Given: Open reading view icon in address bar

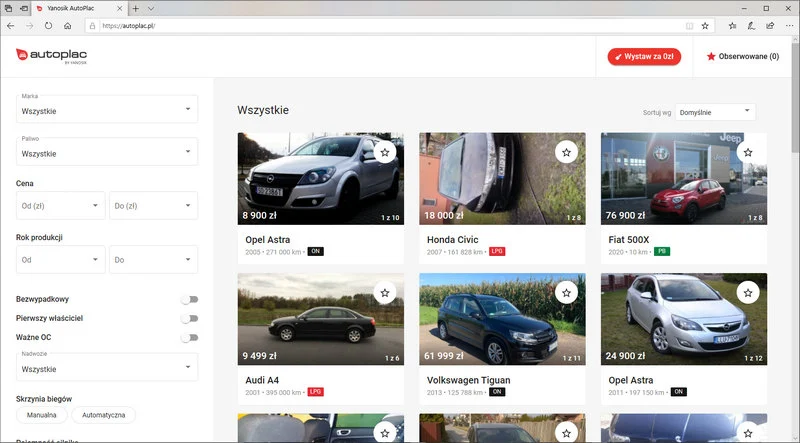Looking at the screenshot, I should coord(689,26).
